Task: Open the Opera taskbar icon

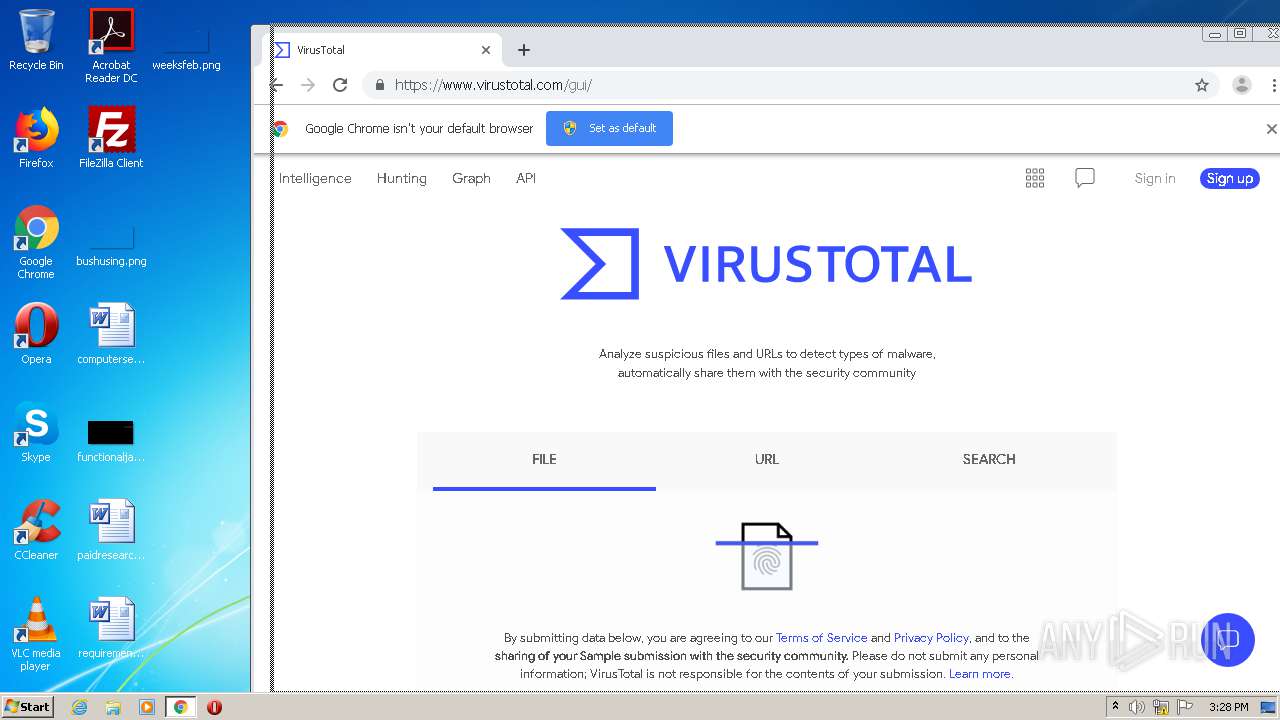Action: point(214,707)
